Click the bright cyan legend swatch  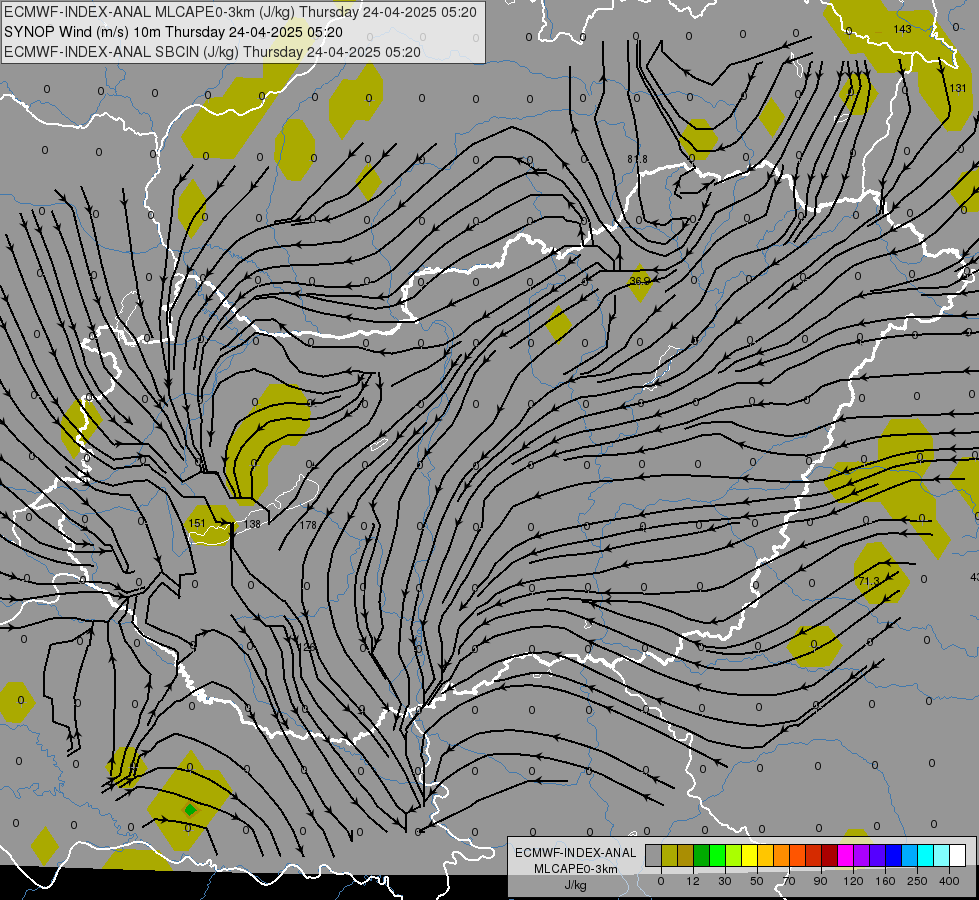point(926,856)
